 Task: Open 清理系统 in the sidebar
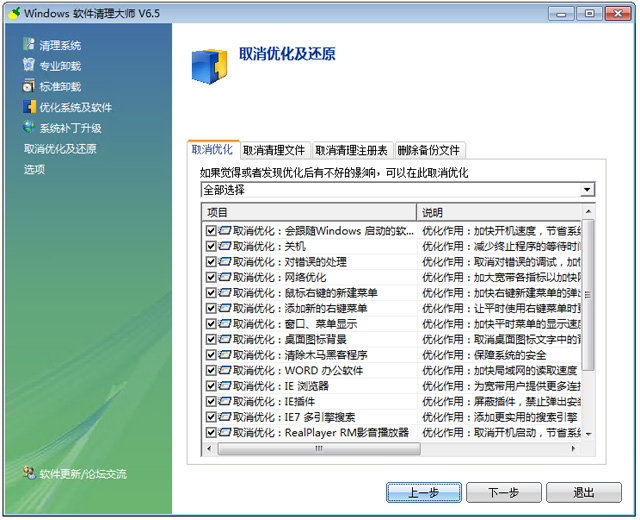click(60, 45)
